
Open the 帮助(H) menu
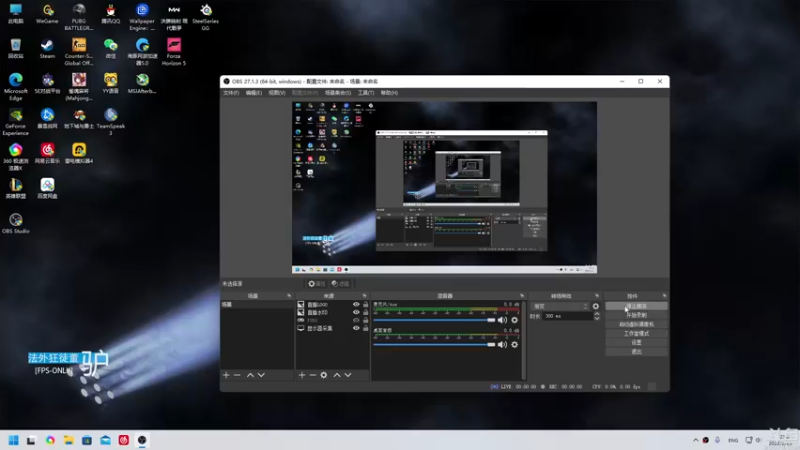[x=389, y=93]
